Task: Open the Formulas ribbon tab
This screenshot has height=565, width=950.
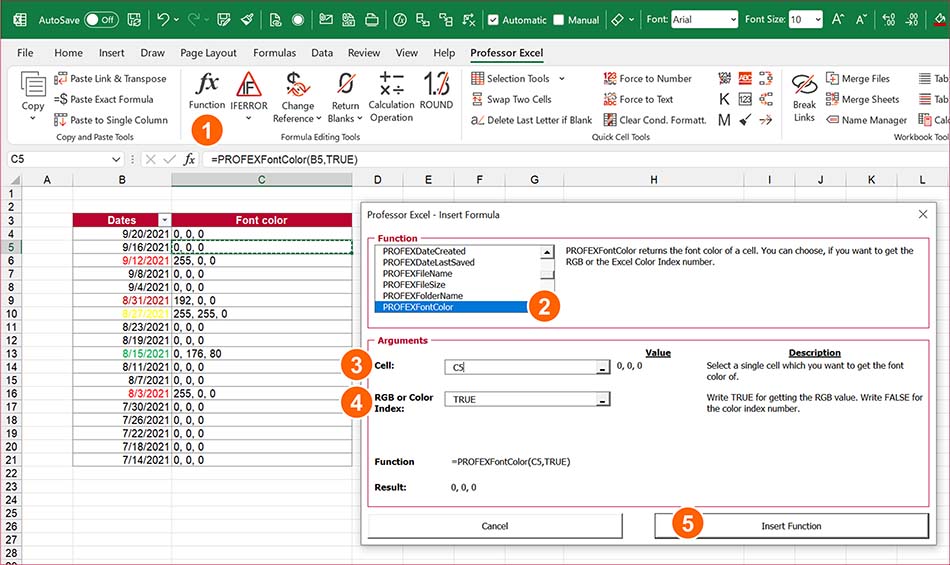Action: [274, 53]
